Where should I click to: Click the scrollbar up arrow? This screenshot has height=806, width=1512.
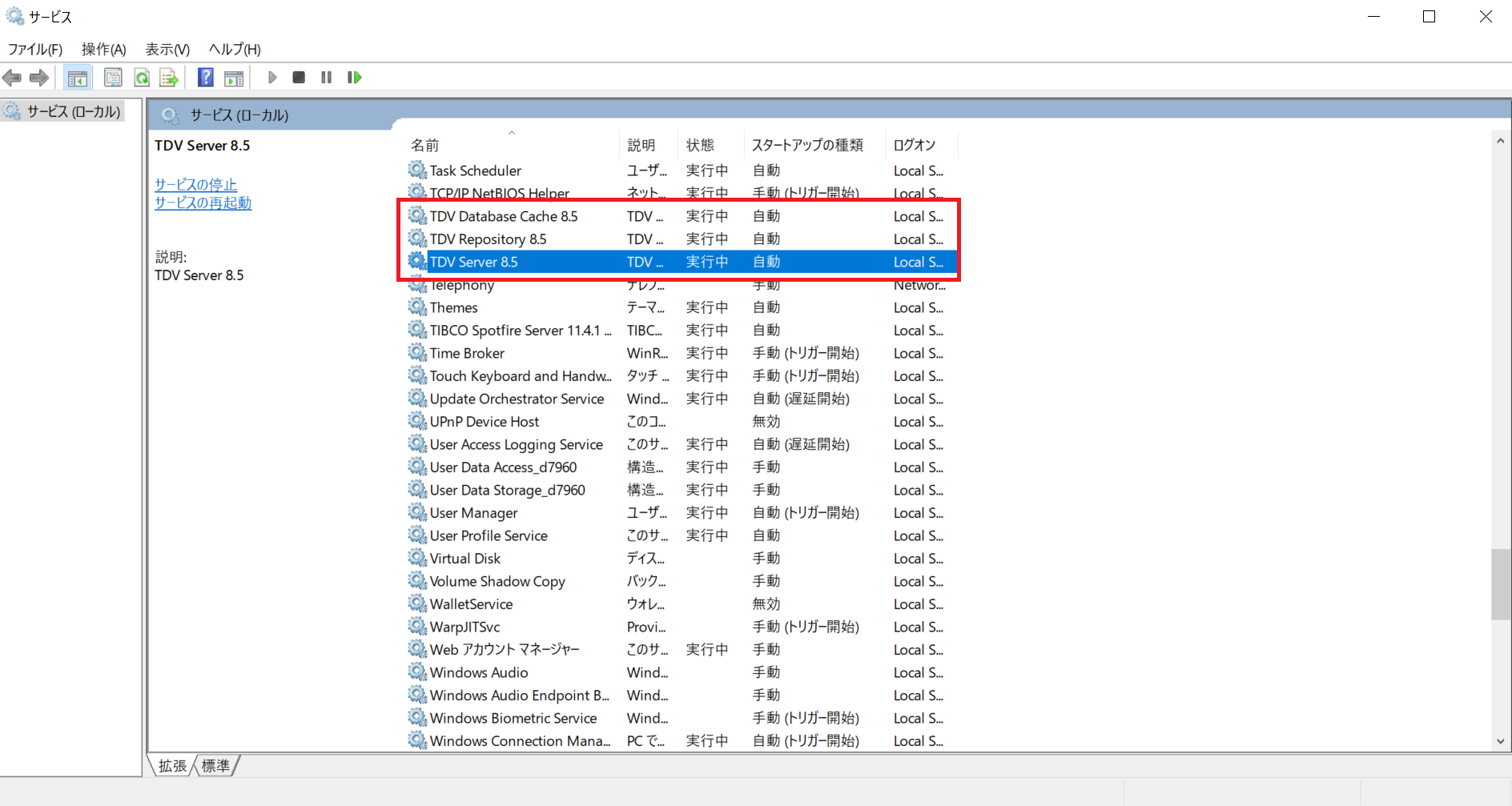(x=1501, y=141)
